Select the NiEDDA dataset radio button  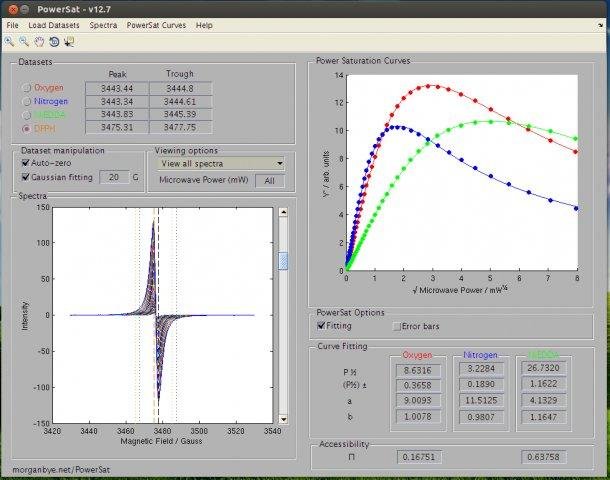click(x=26, y=115)
